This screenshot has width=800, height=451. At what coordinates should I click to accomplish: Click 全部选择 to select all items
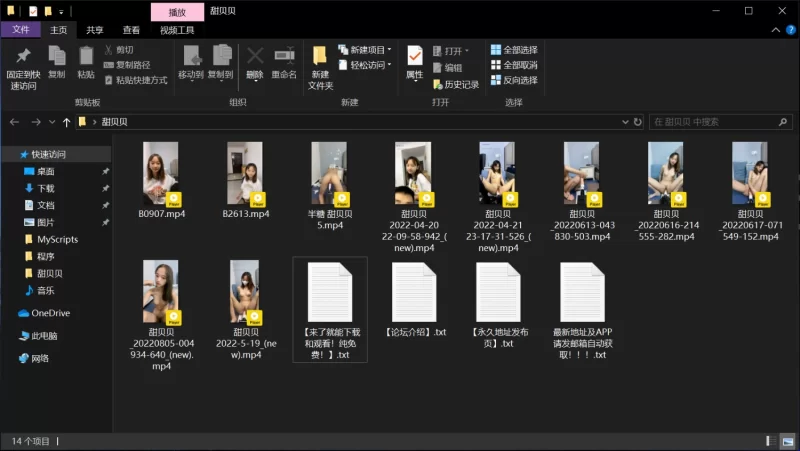(513, 50)
